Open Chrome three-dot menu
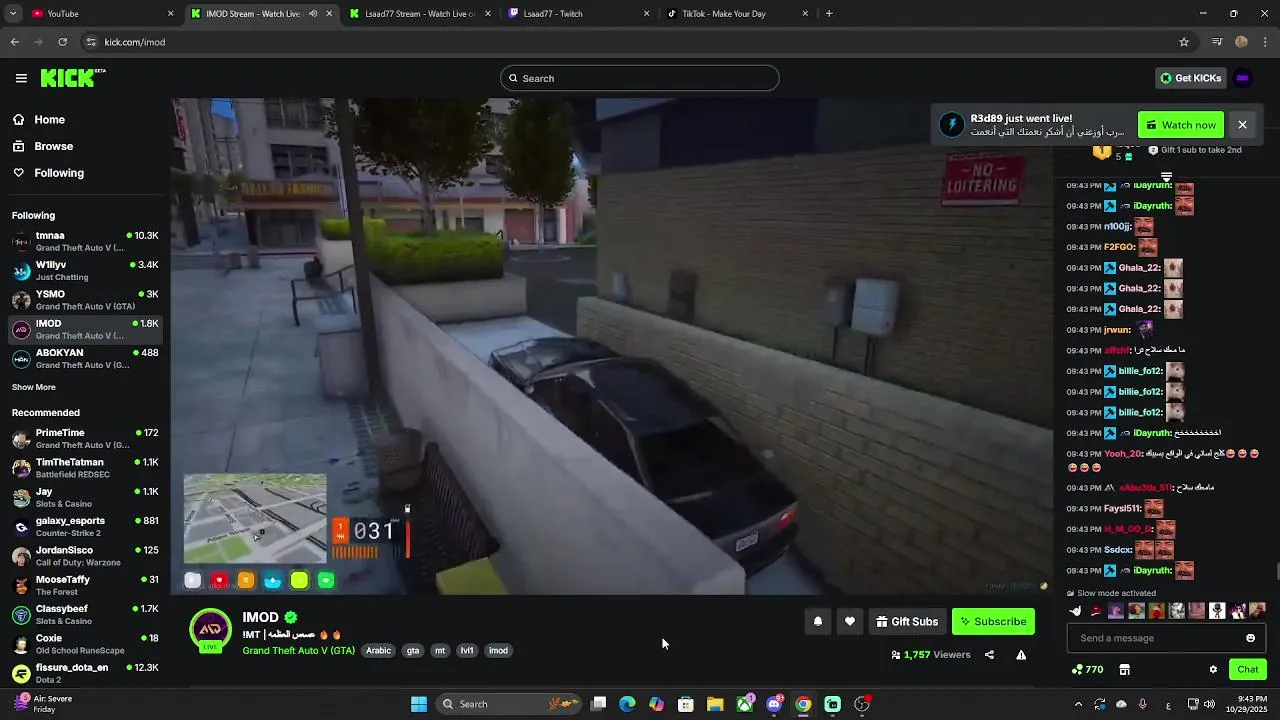This screenshot has width=1280, height=720. [x=1265, y=42]
